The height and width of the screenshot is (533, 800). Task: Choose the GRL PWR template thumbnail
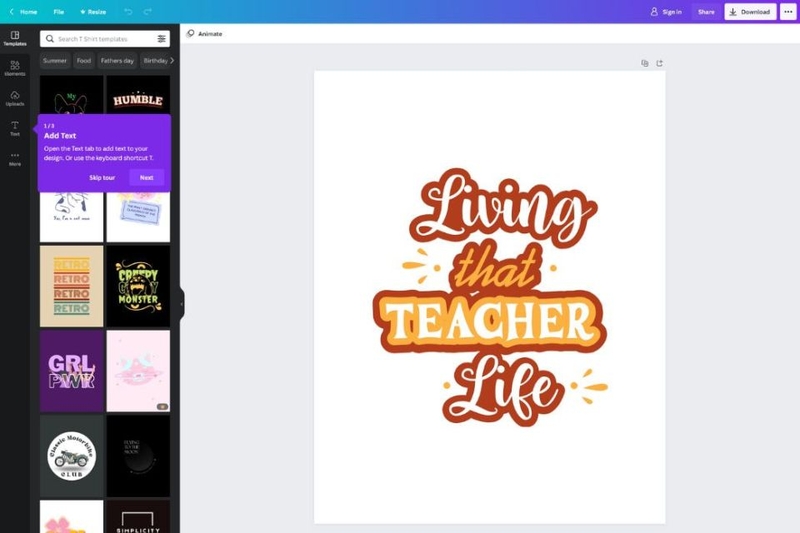(x=71, y=371)
